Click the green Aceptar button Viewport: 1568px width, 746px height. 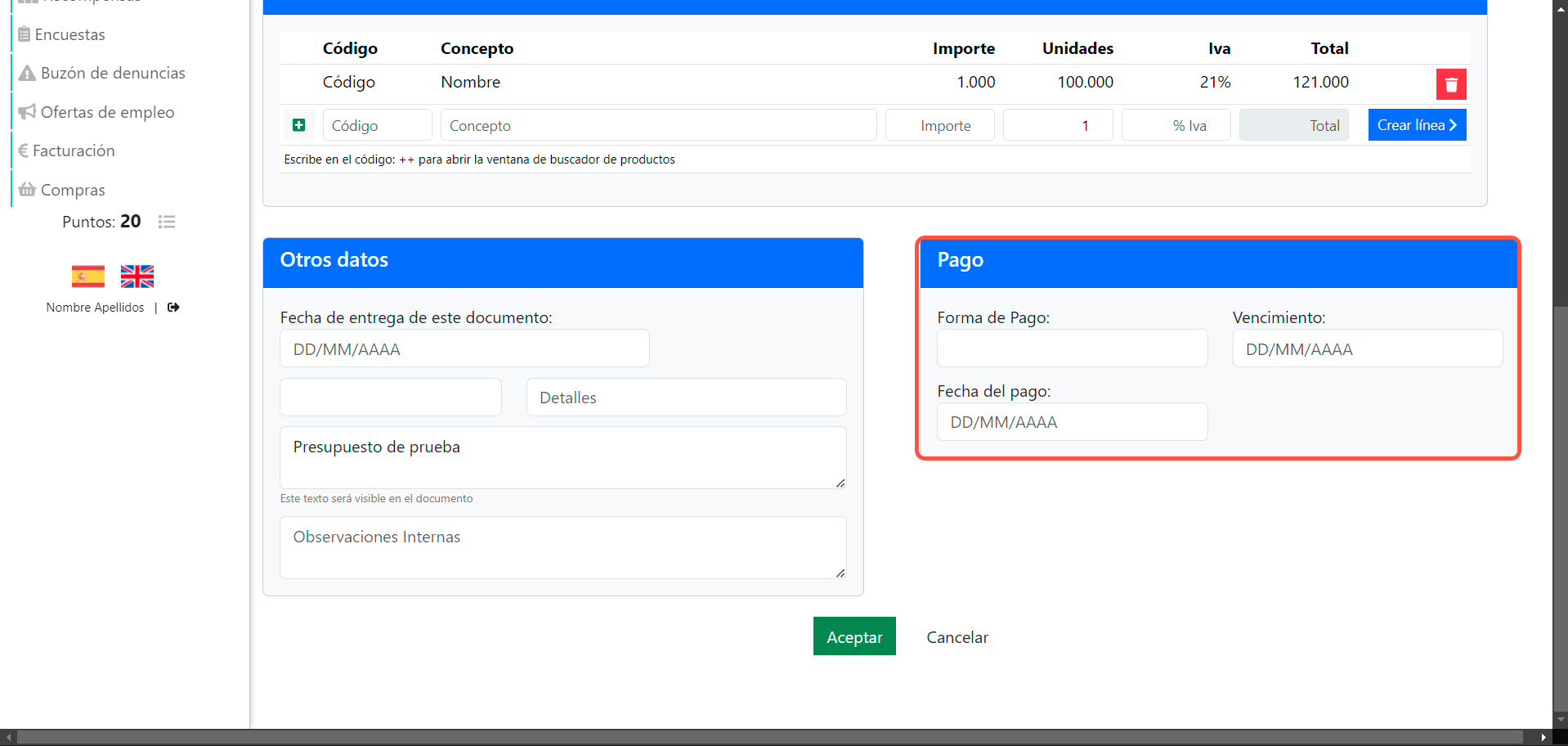(x=854, y=636)
